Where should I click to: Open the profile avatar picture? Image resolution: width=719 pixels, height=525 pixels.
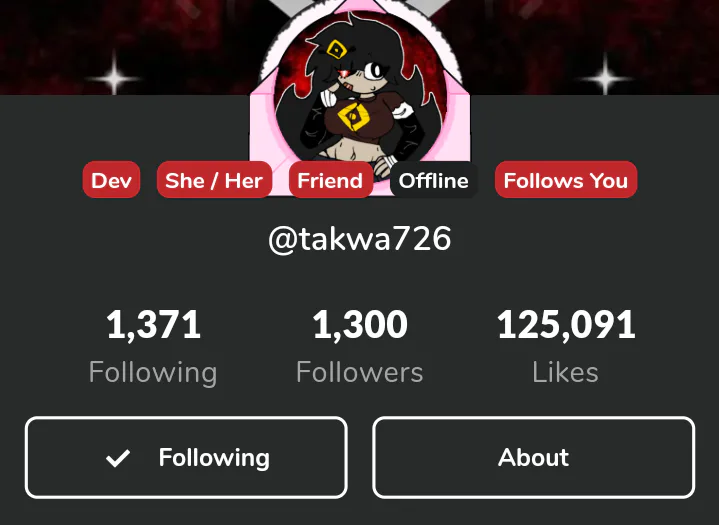(x=361, y=96)
